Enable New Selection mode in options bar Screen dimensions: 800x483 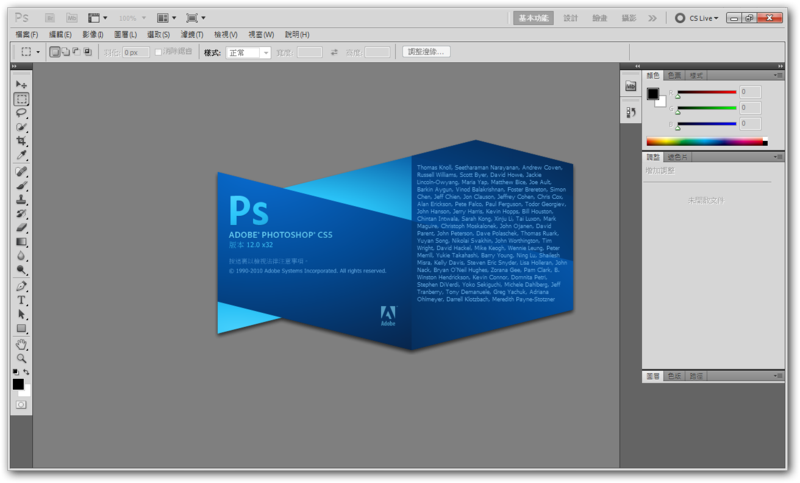(55, 52)
